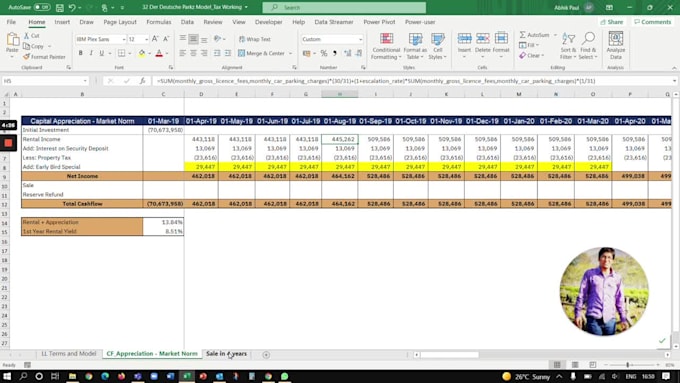Click the Cut scissors command
The image size is (680, 383).
click(x=32, y=36)
